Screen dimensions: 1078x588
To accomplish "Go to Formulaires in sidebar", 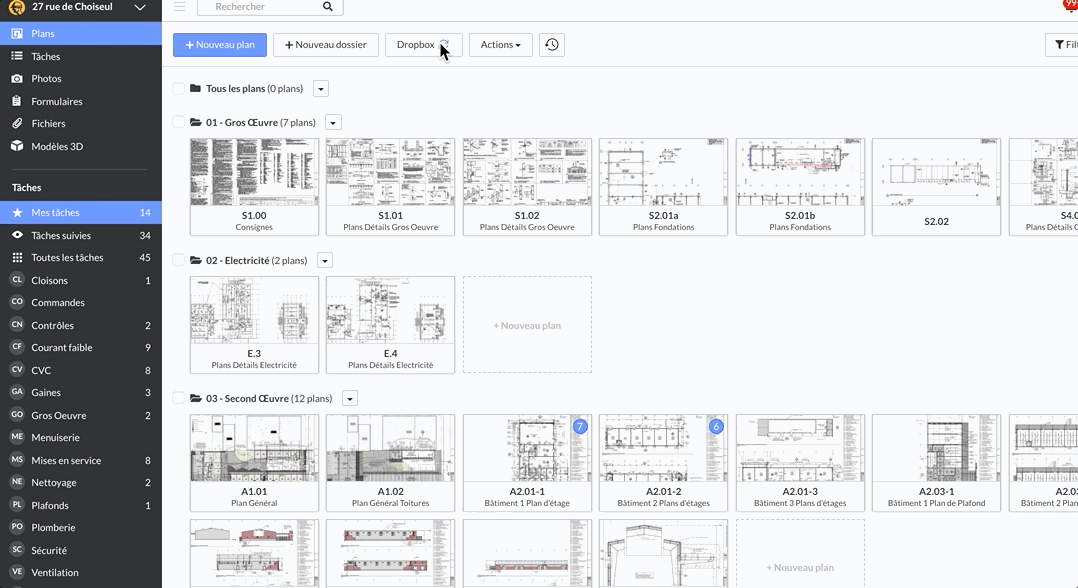I will click(56, 101).
